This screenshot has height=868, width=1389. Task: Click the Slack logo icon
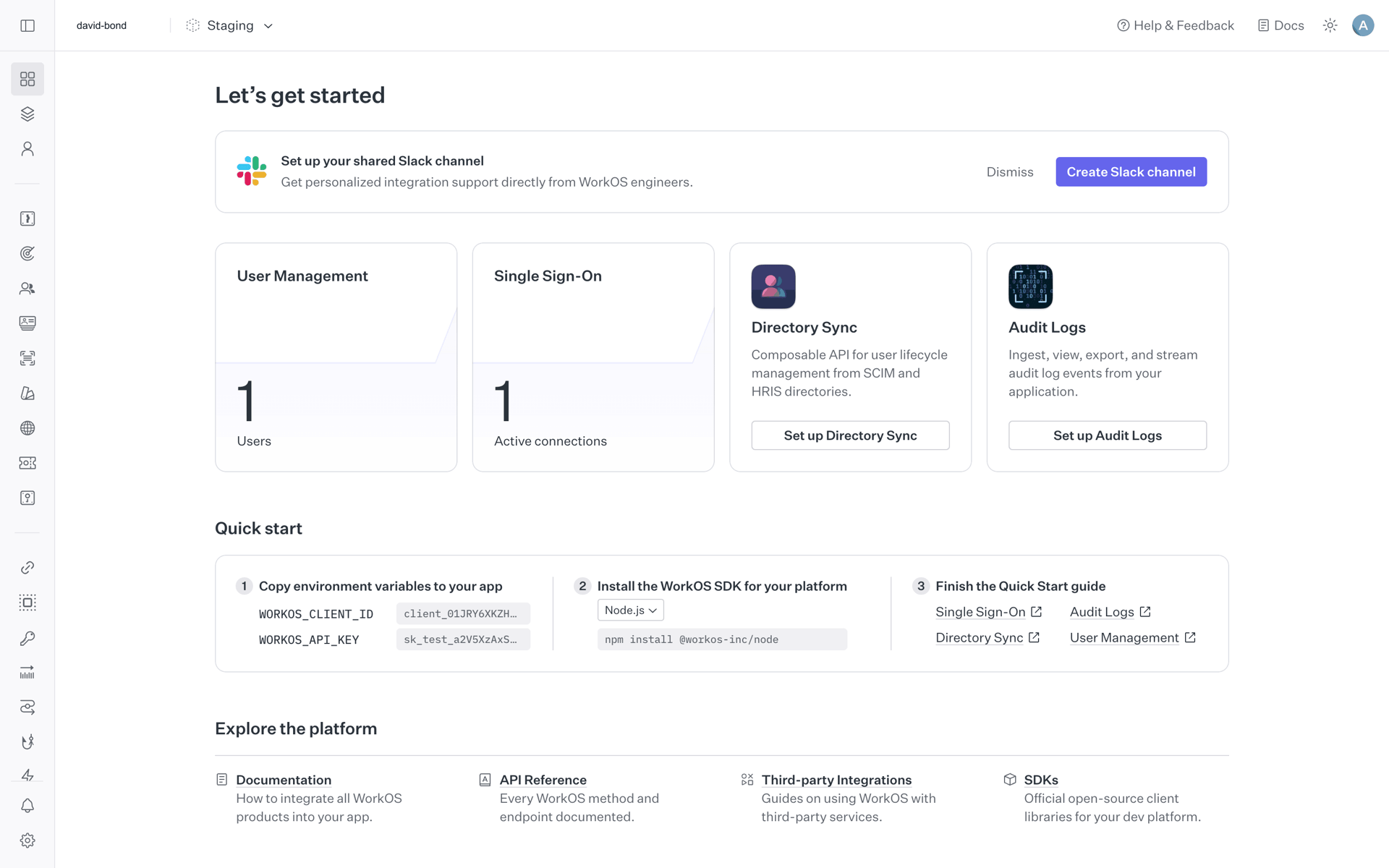click(252, 171)
